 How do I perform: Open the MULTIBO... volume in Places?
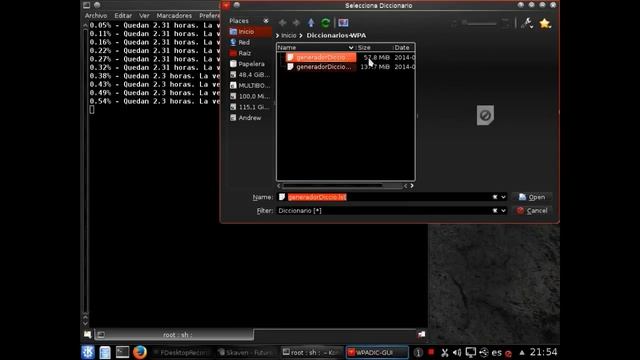(250, 86)
